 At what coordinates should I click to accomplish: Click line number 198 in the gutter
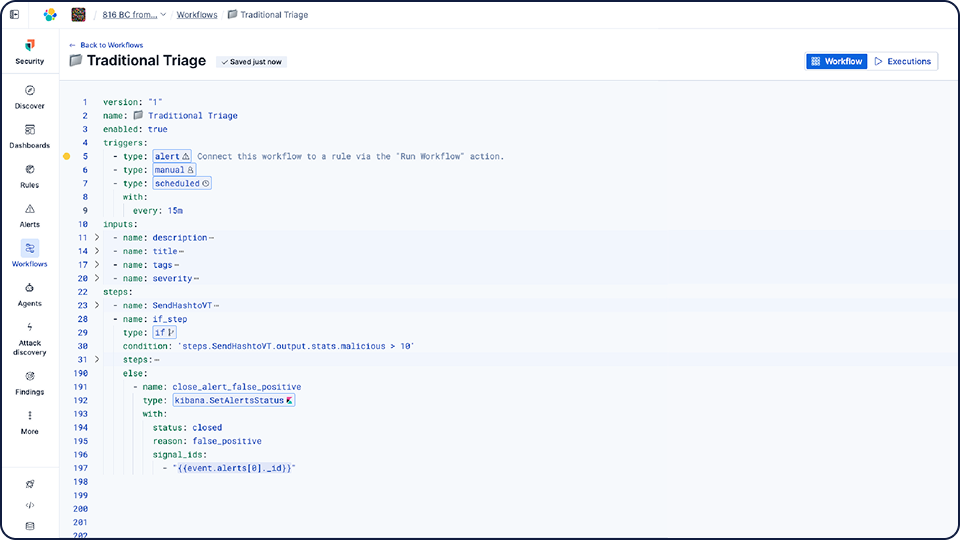tap(81, 482)
